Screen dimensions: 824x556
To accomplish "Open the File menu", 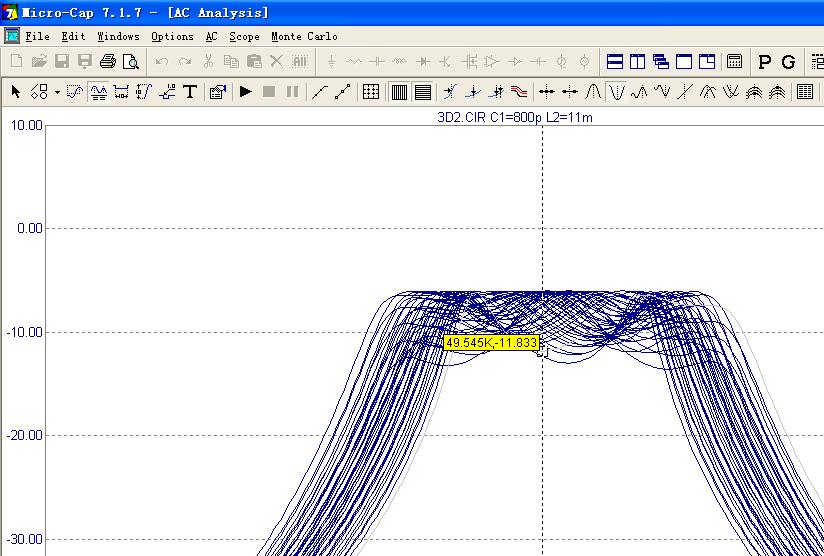I will [38, 36].
